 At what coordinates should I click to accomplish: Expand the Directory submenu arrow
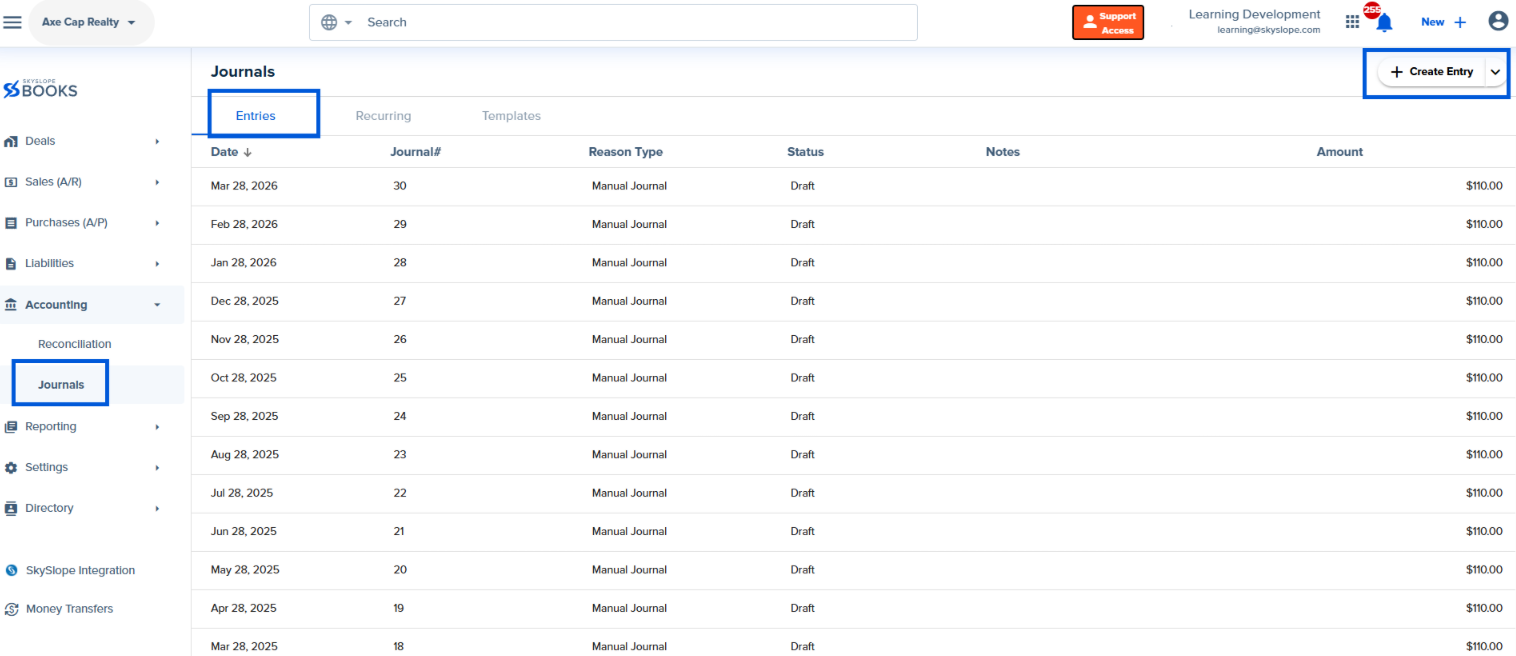(x=157, y=508)
